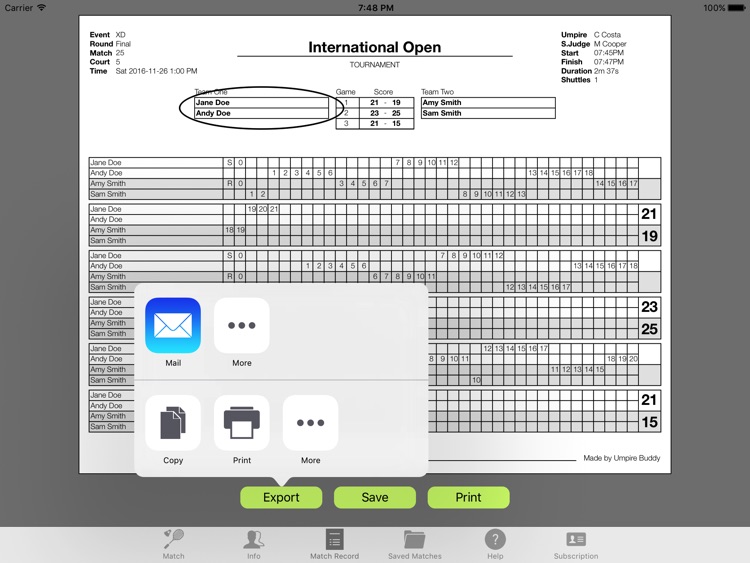Screen dimensions: 750x563
Task: Open More options beside Mail
Action: tap(242, 325)
